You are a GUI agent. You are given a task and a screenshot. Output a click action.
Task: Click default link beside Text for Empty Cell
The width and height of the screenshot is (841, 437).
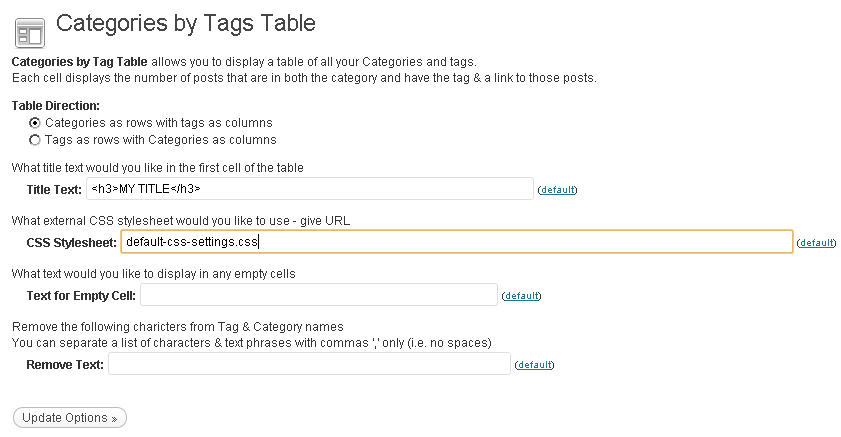click(x=521, y=295)
